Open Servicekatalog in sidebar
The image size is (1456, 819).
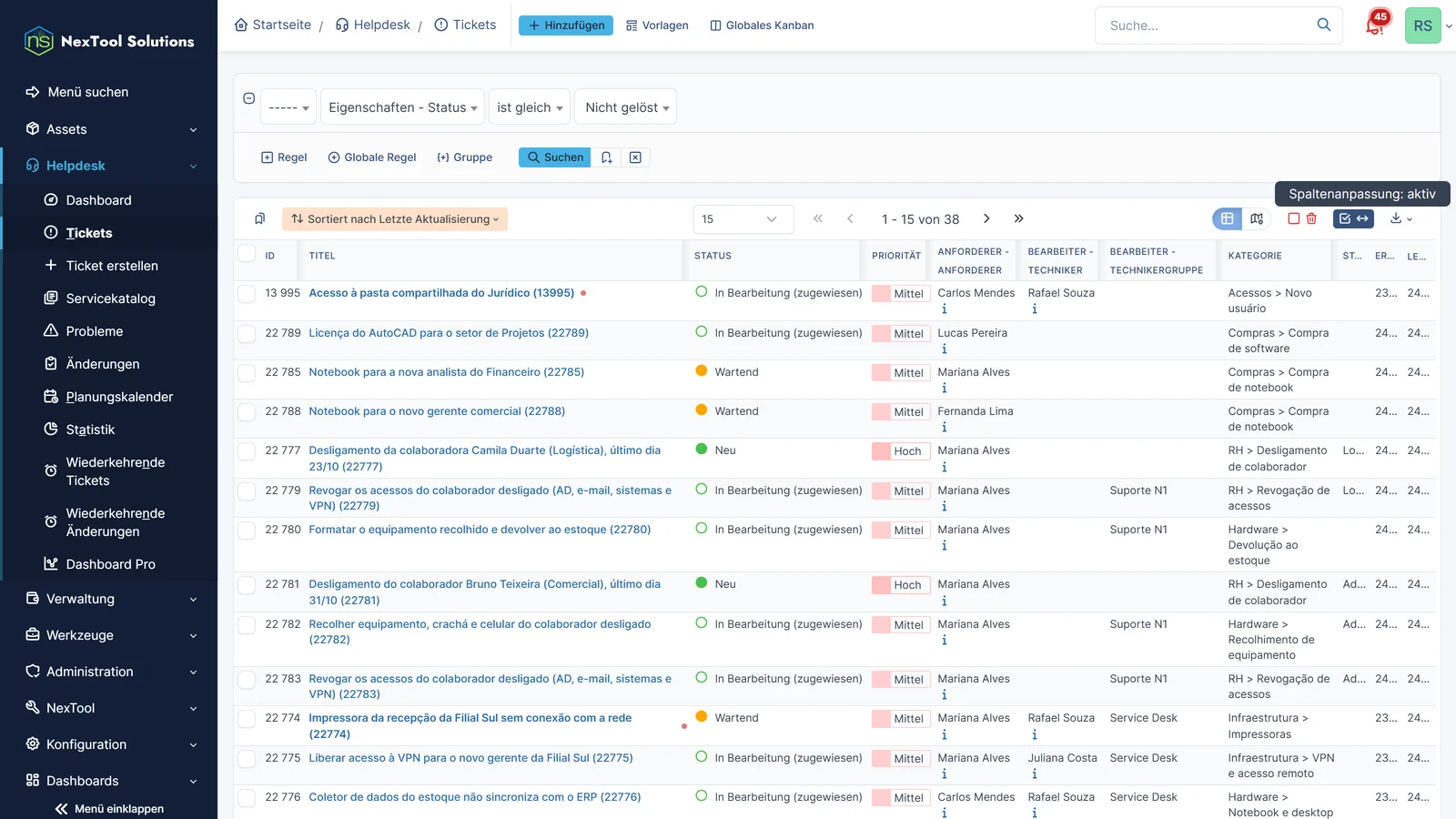(x=110, y=298)
